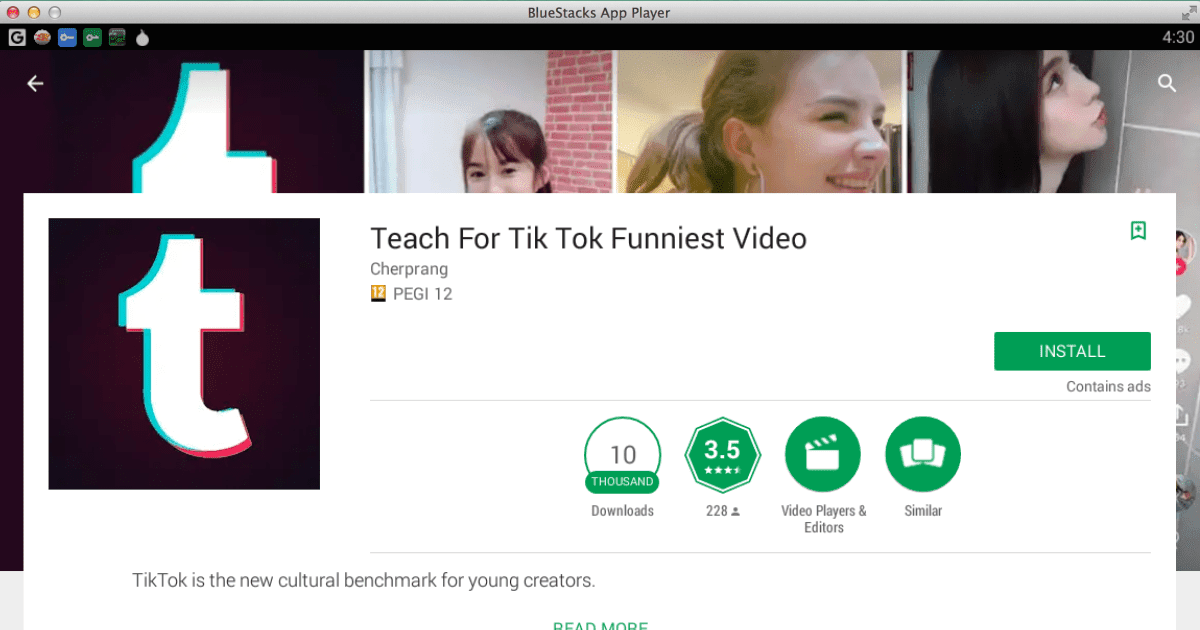
Task: Click the white drop icon in the toolbar
Action: (x=142, y=37)
